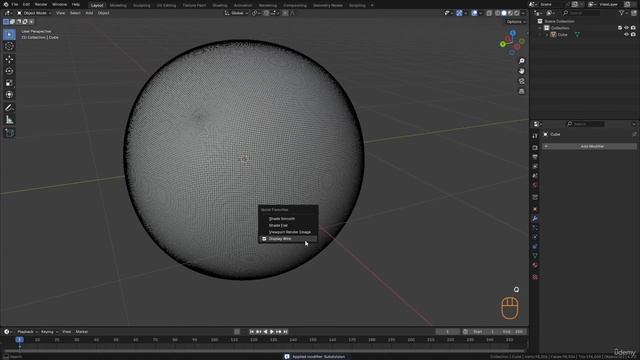Switch to Wireframe viewport shading
Screen dimensions: 640x360
(498, 13)
